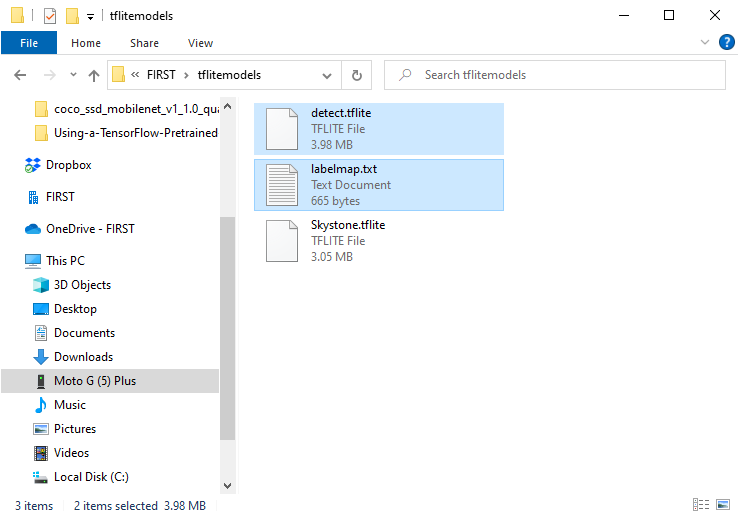Switch to details view layout icon
739x518 pixels.
700,505
